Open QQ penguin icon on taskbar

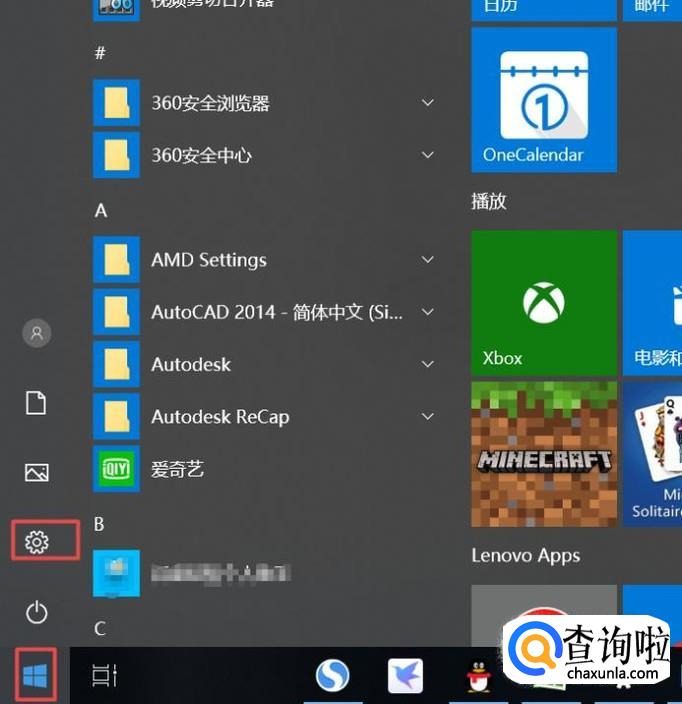(x=479, y=676)
